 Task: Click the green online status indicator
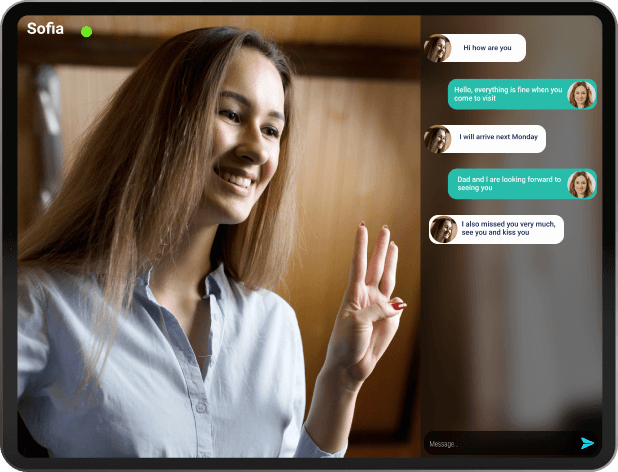click(x=86, y=32)
